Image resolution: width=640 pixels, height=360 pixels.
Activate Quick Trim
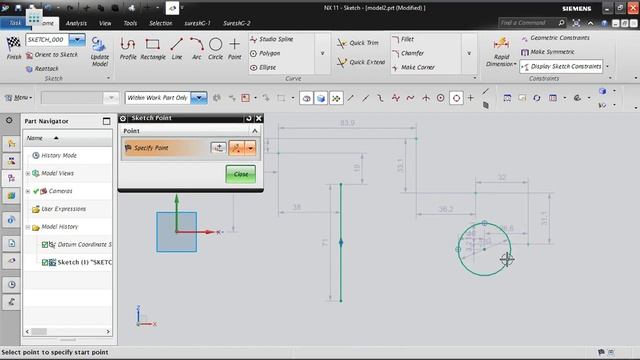[358, 43]
